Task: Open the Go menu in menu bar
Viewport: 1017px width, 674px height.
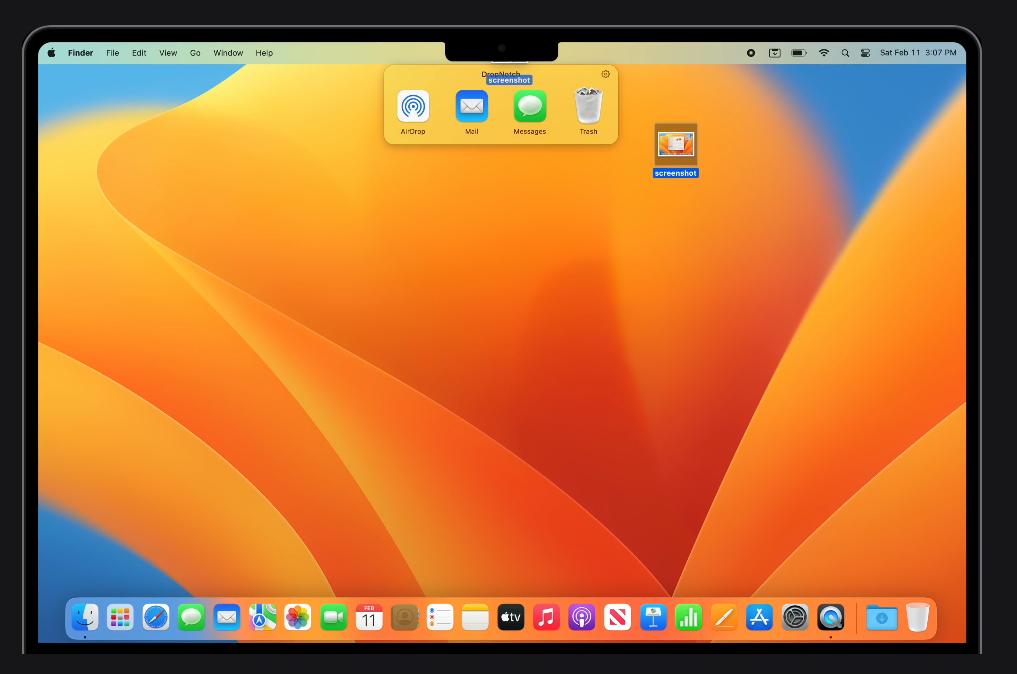Action: pyautogui.click(x=195, y=53)
